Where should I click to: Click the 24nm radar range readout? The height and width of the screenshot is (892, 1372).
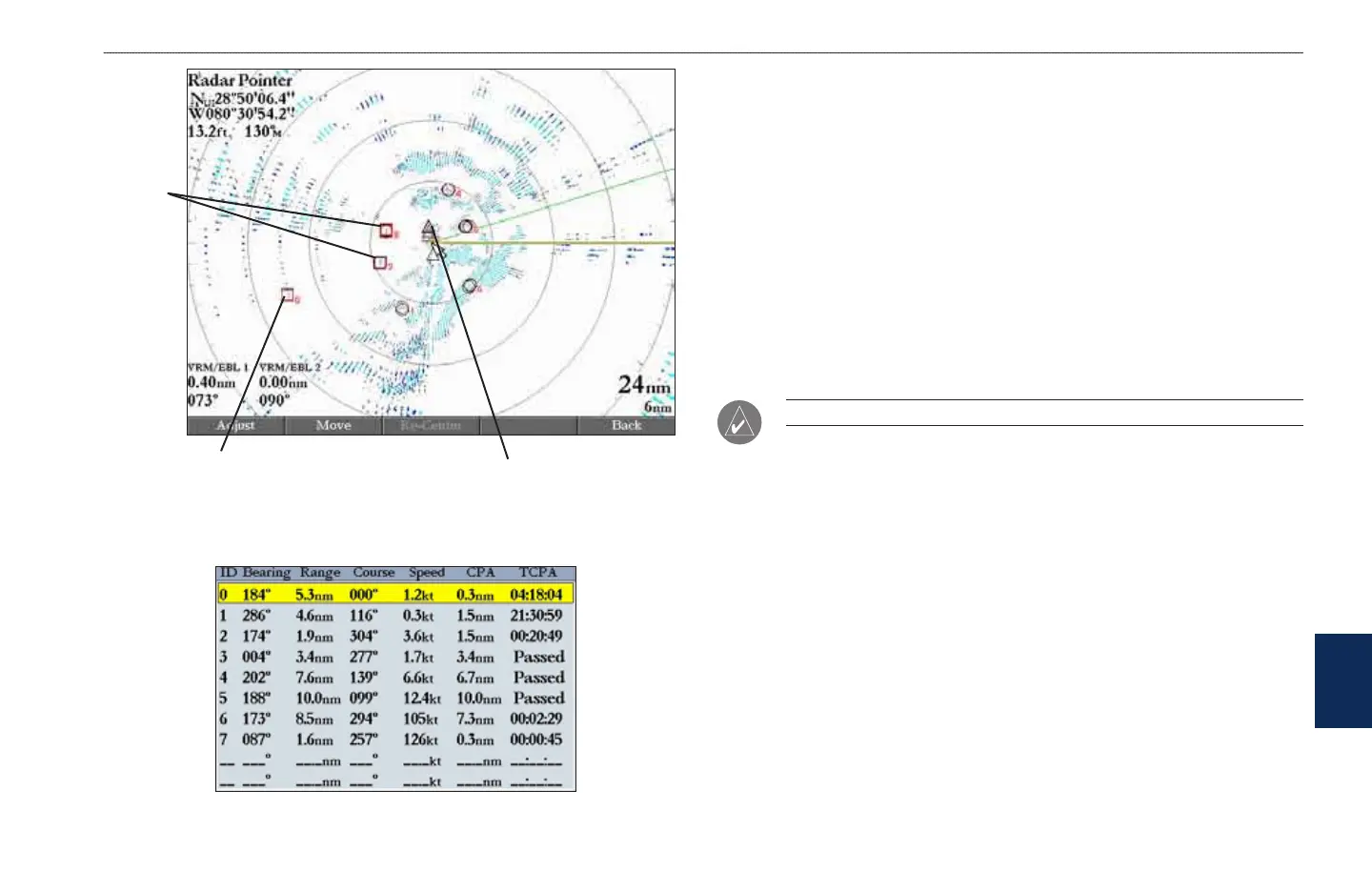coord(644,385)
